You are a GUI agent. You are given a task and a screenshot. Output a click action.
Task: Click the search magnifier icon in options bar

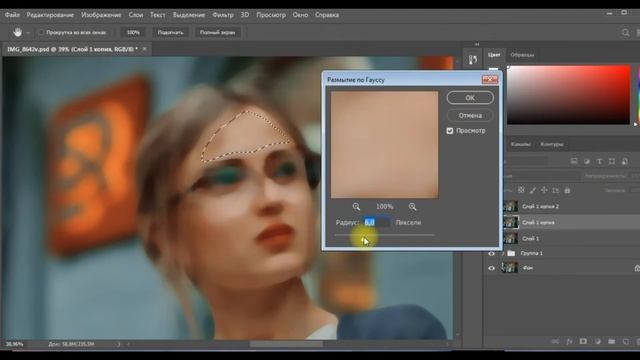pyautogui.click(x=625, y=32)
